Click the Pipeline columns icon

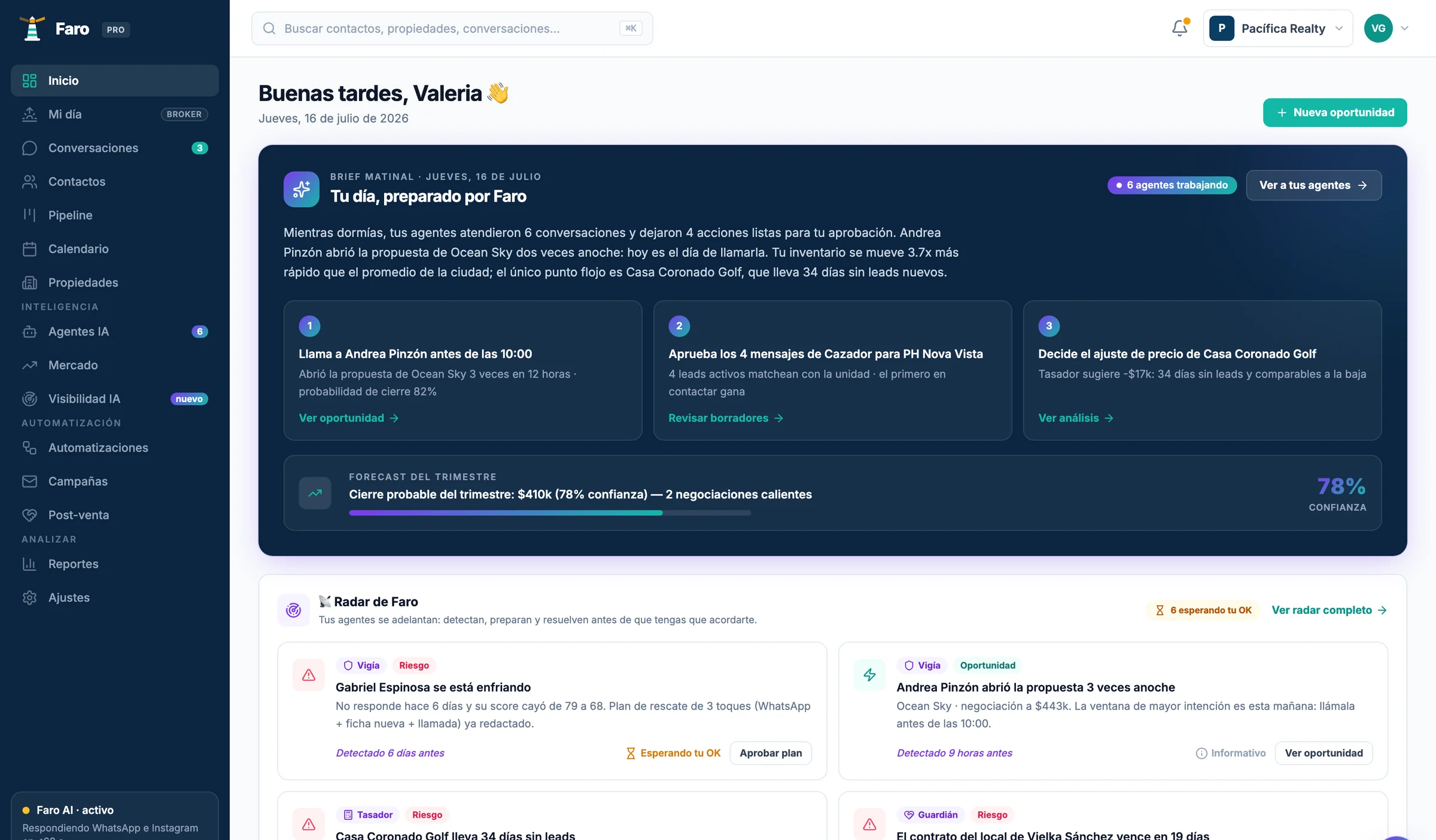point(29,215)
